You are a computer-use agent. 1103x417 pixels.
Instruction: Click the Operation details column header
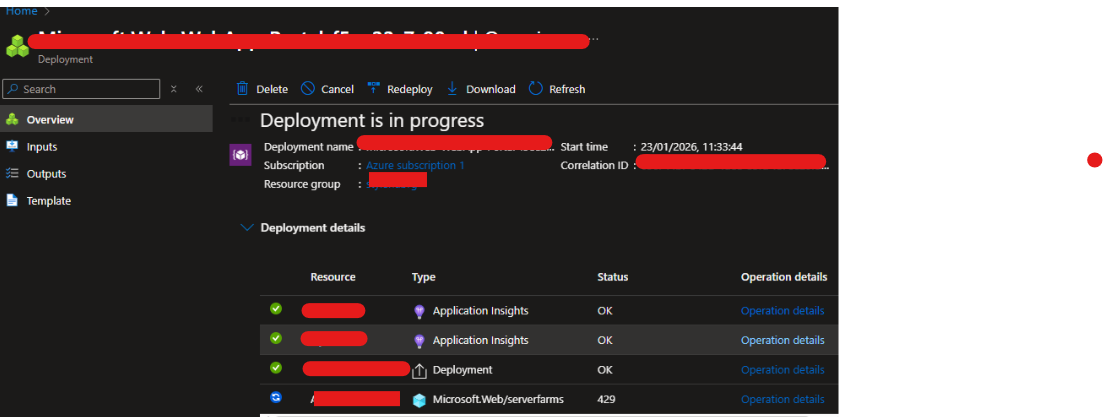[x=784, y=277]
